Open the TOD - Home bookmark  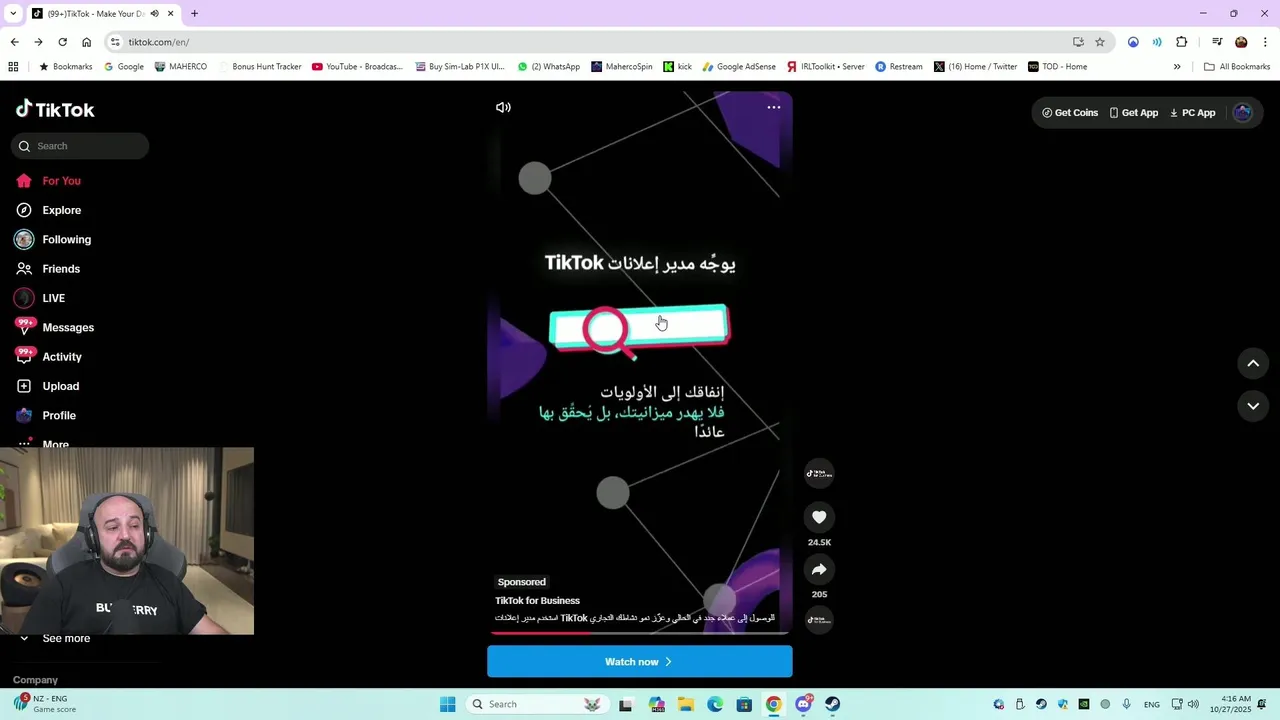(1057, 67)
